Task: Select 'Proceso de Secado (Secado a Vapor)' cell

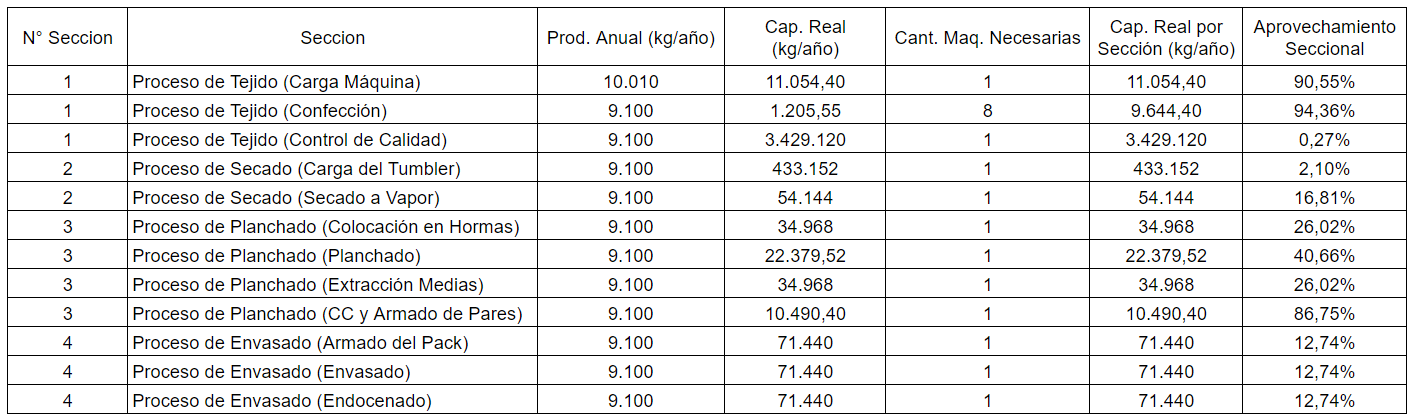Action: pos(332,198)
